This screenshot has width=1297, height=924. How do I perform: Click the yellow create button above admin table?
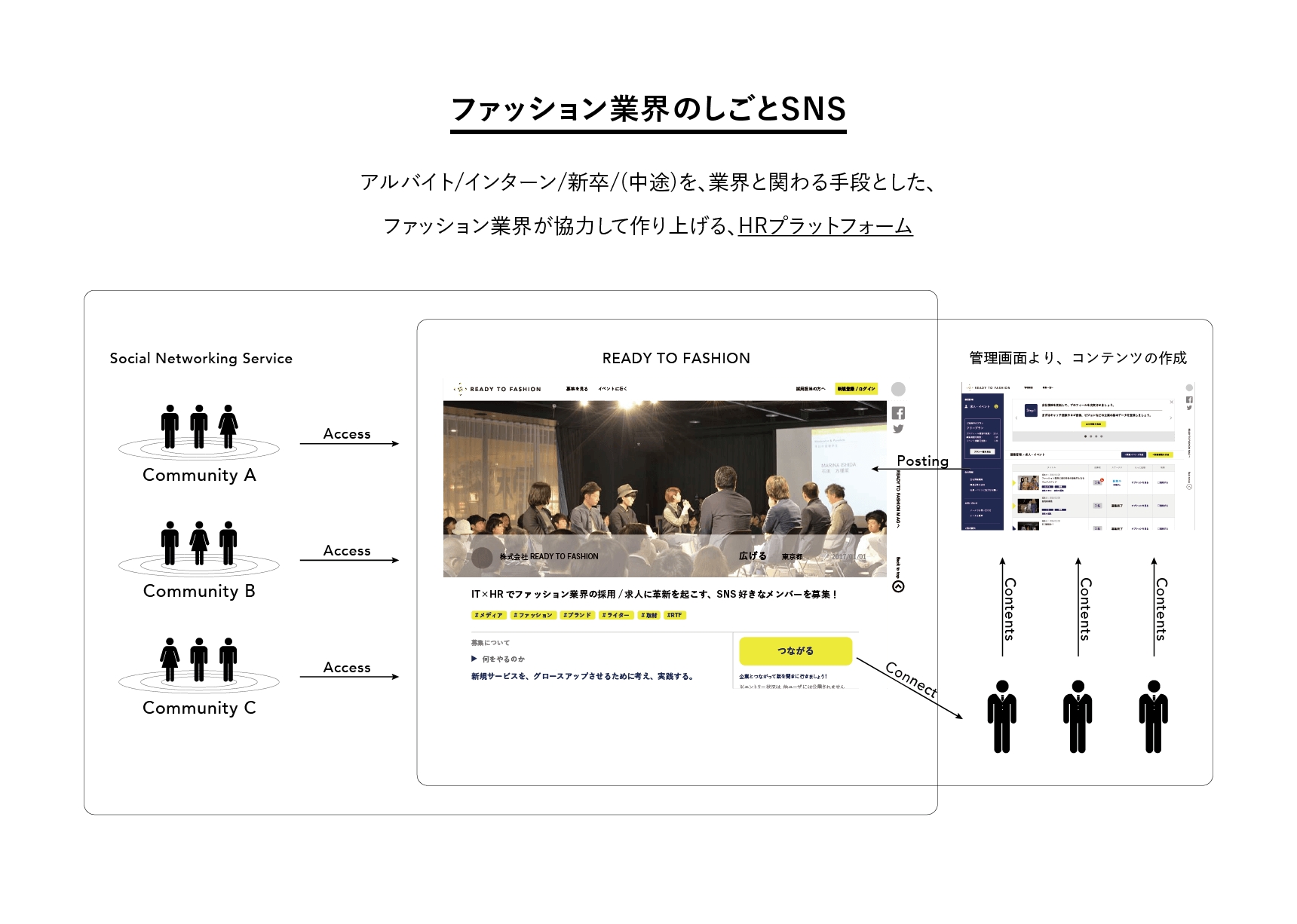pyautogui.click(x=1161, y=454)
